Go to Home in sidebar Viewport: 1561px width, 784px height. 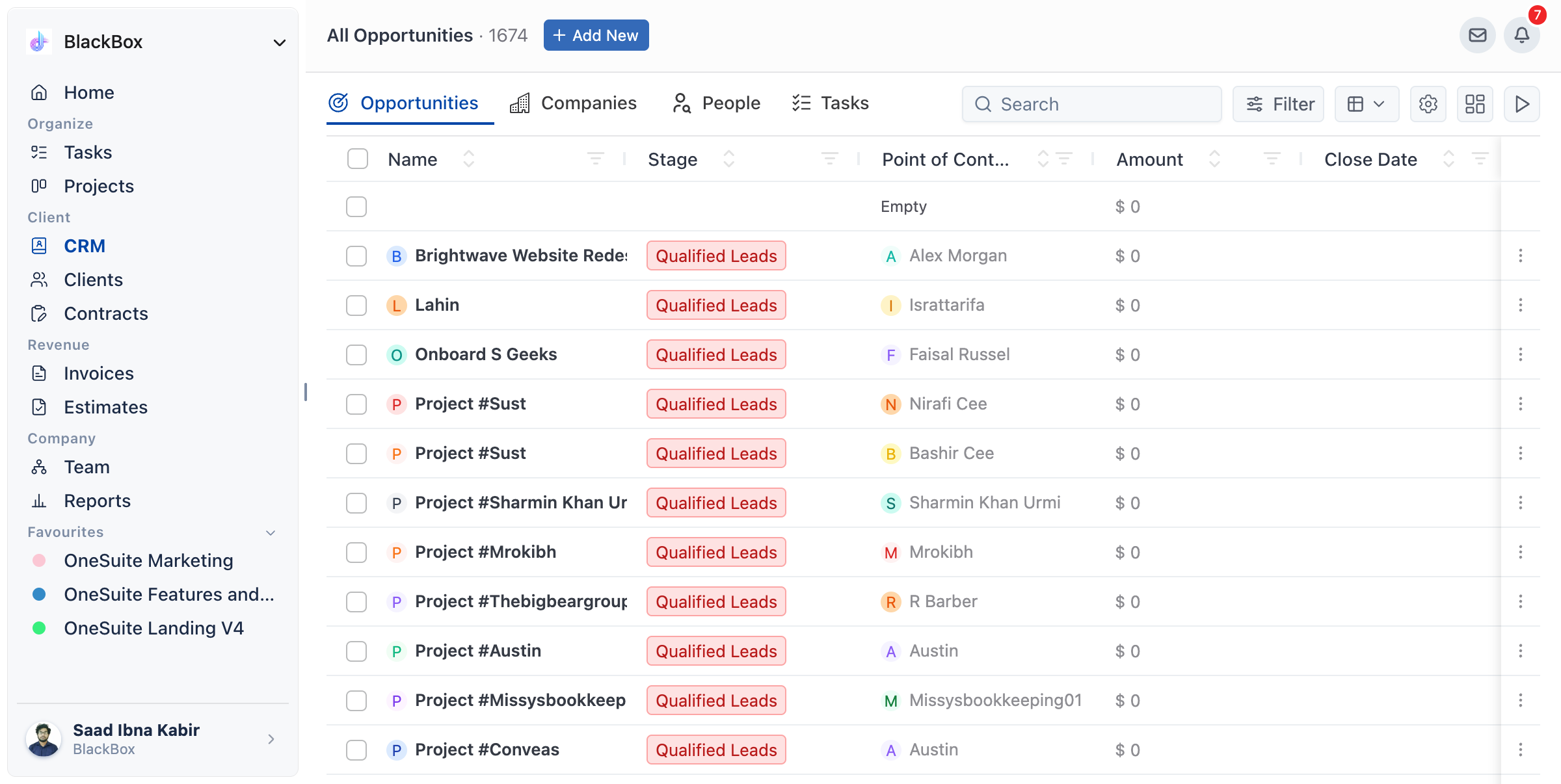tap(88, 92)
